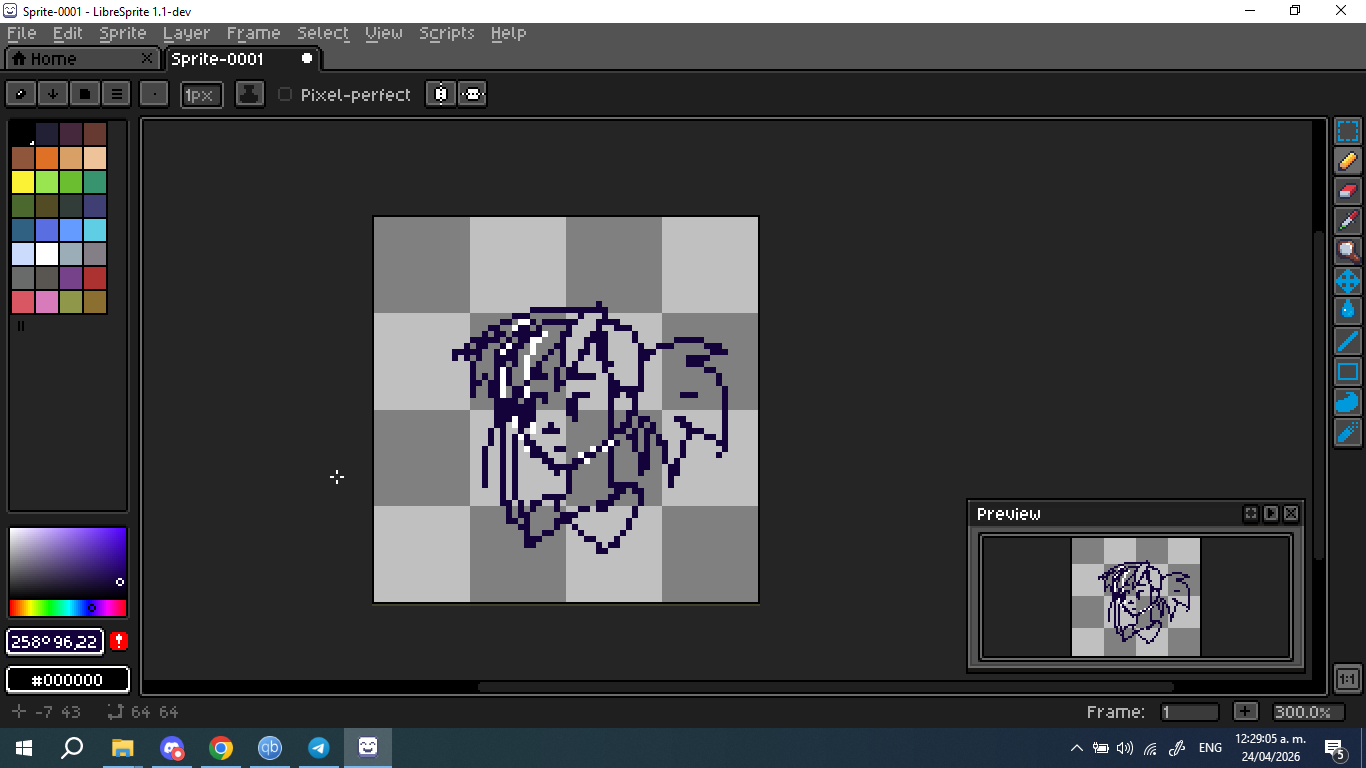Open File Explorer from the taskbar
The height and width of the screenshot is (768, 1366).
coord(122,747)
